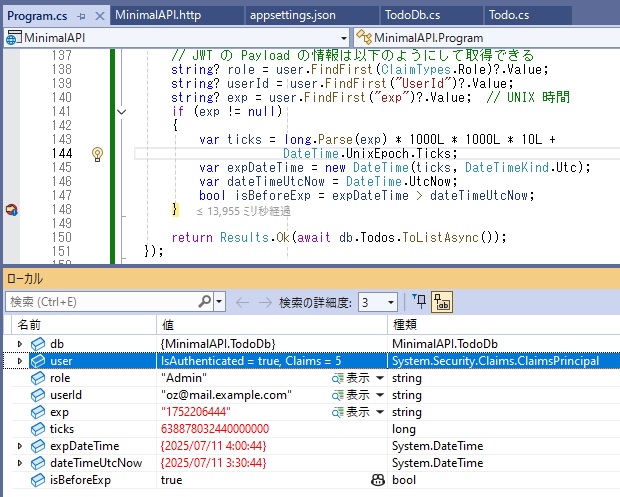Select the "1752206444" exp value
The height and width of the screenshot is (497, 620).
(x=195, y=412)
